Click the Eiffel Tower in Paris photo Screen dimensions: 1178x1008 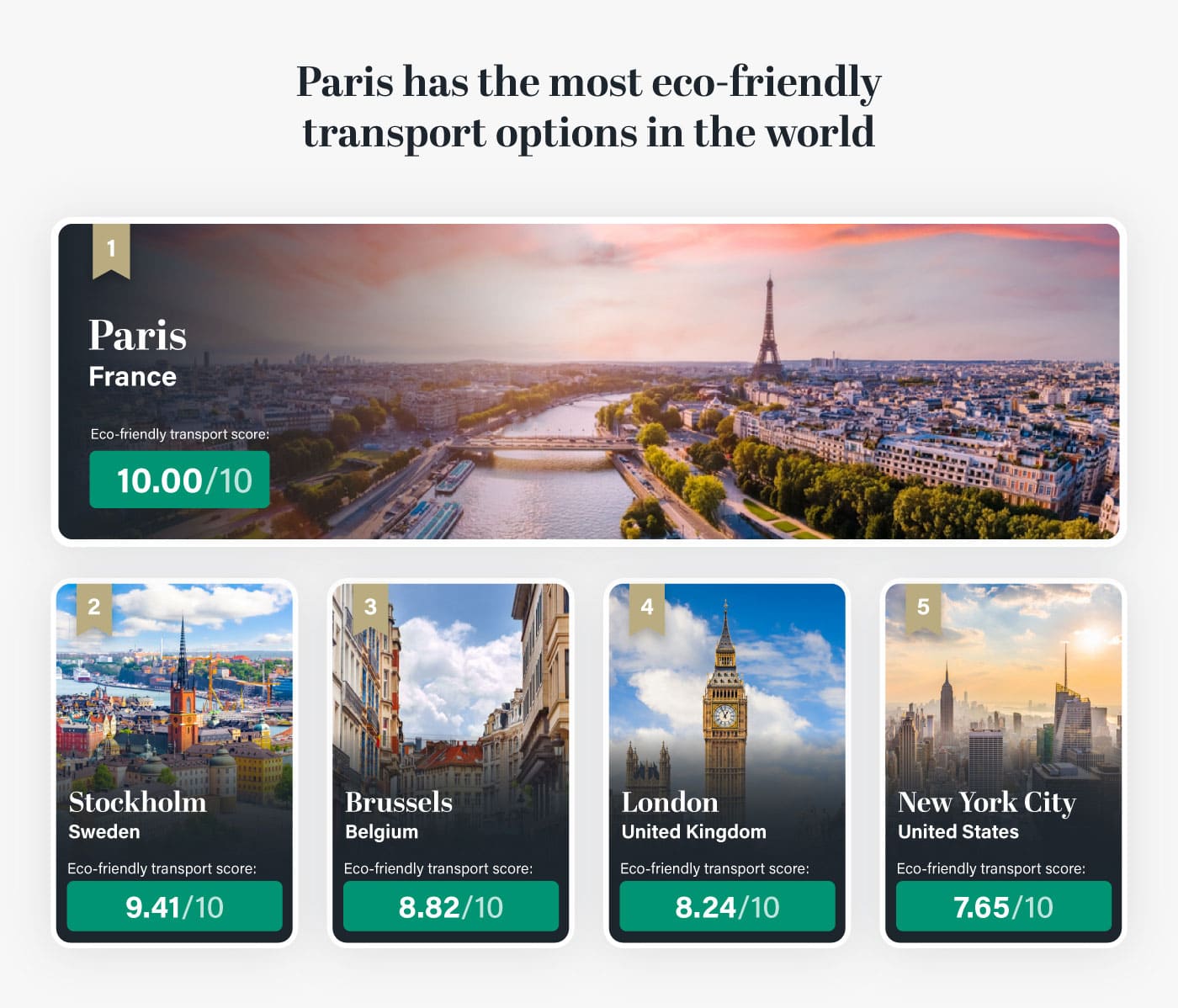767,332
